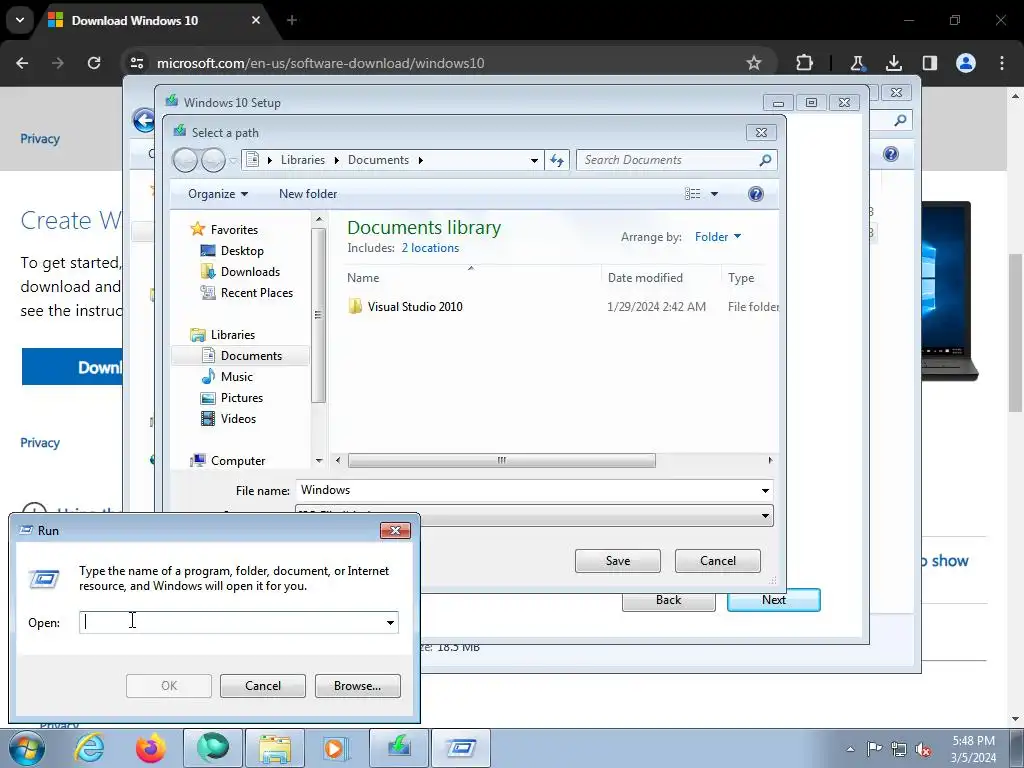Go back in Chrome browser

pyautogui.click(x=22, y=63)
